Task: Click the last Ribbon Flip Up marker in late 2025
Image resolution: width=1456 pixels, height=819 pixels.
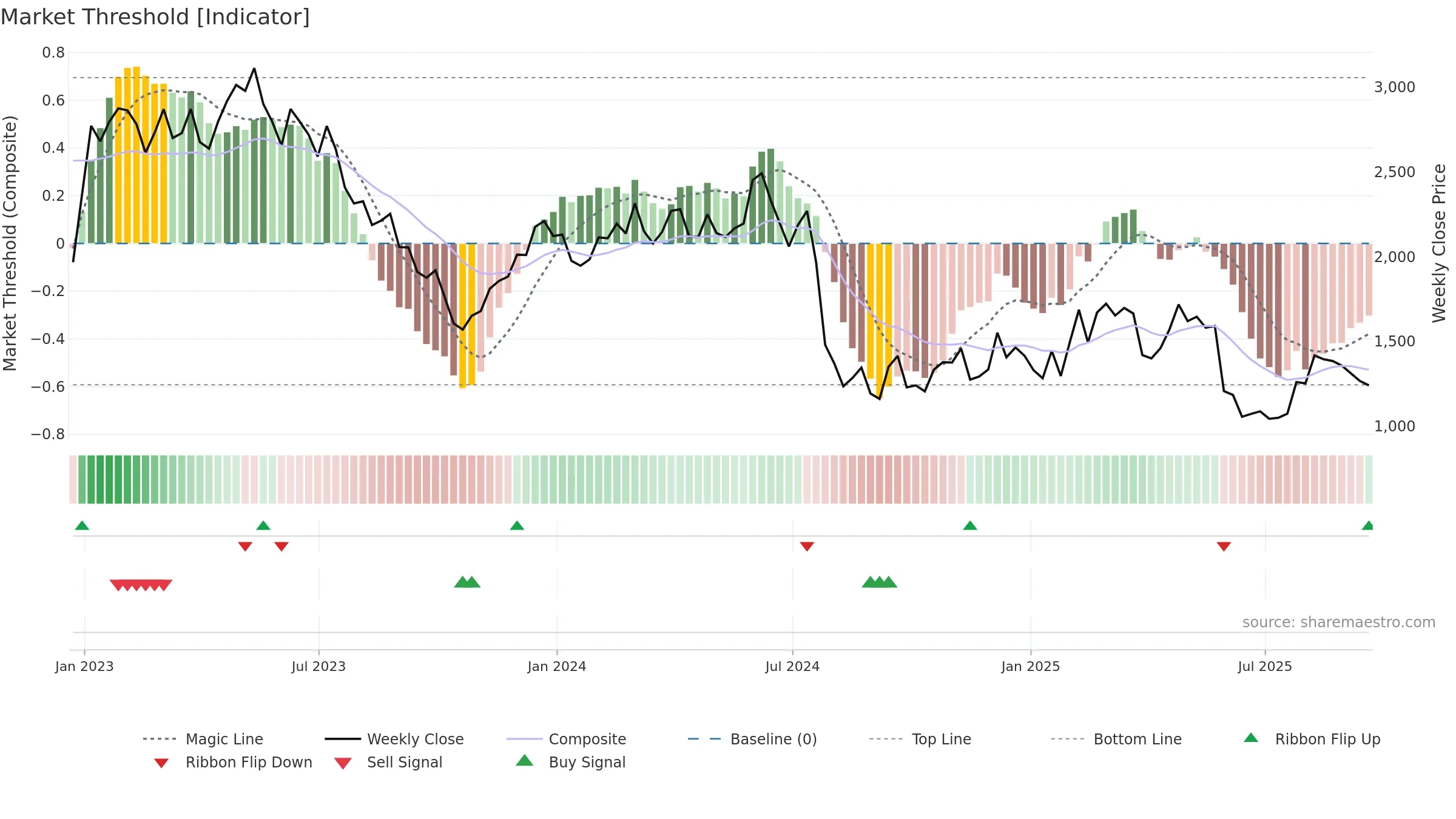Action: click(x=1368, y=525)
